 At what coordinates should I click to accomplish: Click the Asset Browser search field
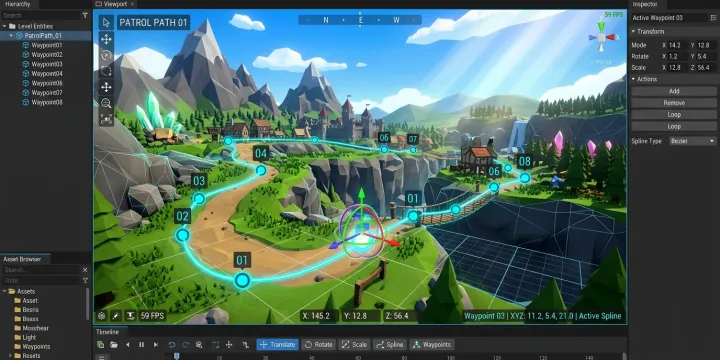[40, 270]
